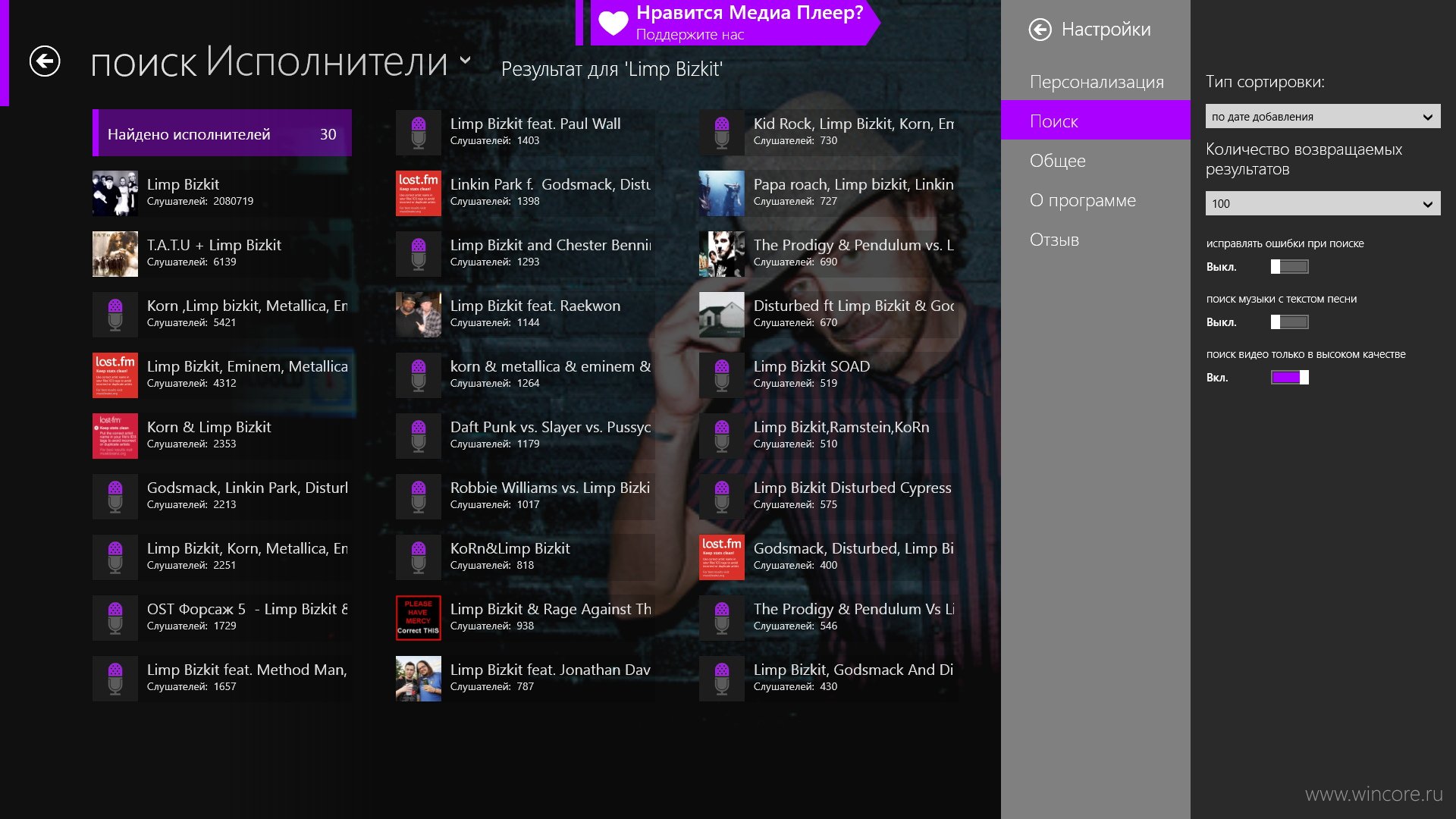Click microphone icon for Limp Bizkit Disturbed Cypress

[722, 497]
